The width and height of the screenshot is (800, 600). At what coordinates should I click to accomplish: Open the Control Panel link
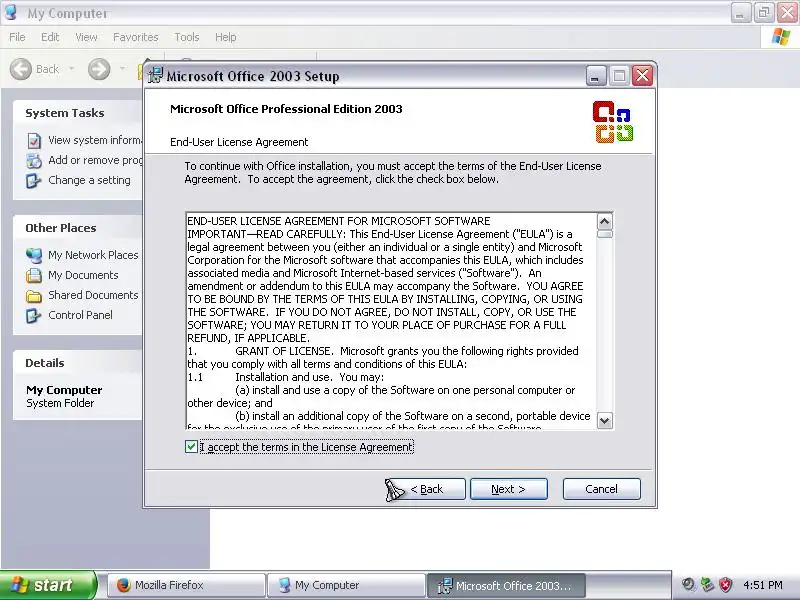[81, 315]
